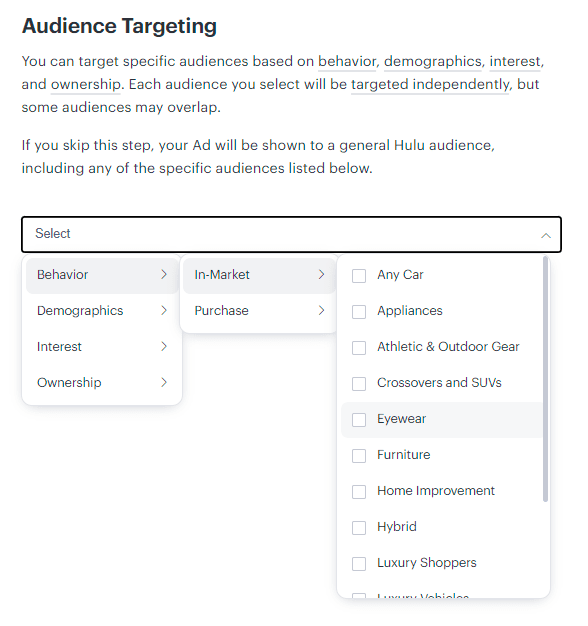Open the Select audience dropdown field
Viewport: 588px width, 626px height.
(x=291, y=234)
